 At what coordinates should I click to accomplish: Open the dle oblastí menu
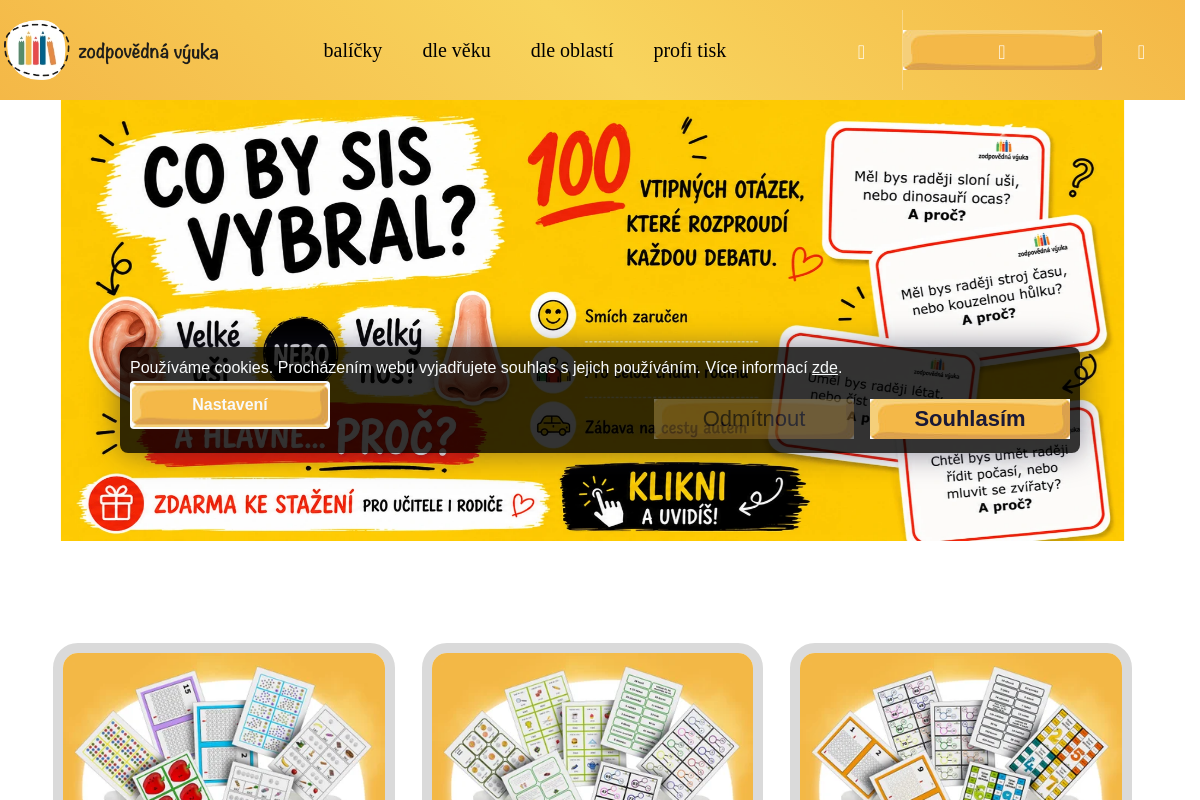click(x=572, y=50)
